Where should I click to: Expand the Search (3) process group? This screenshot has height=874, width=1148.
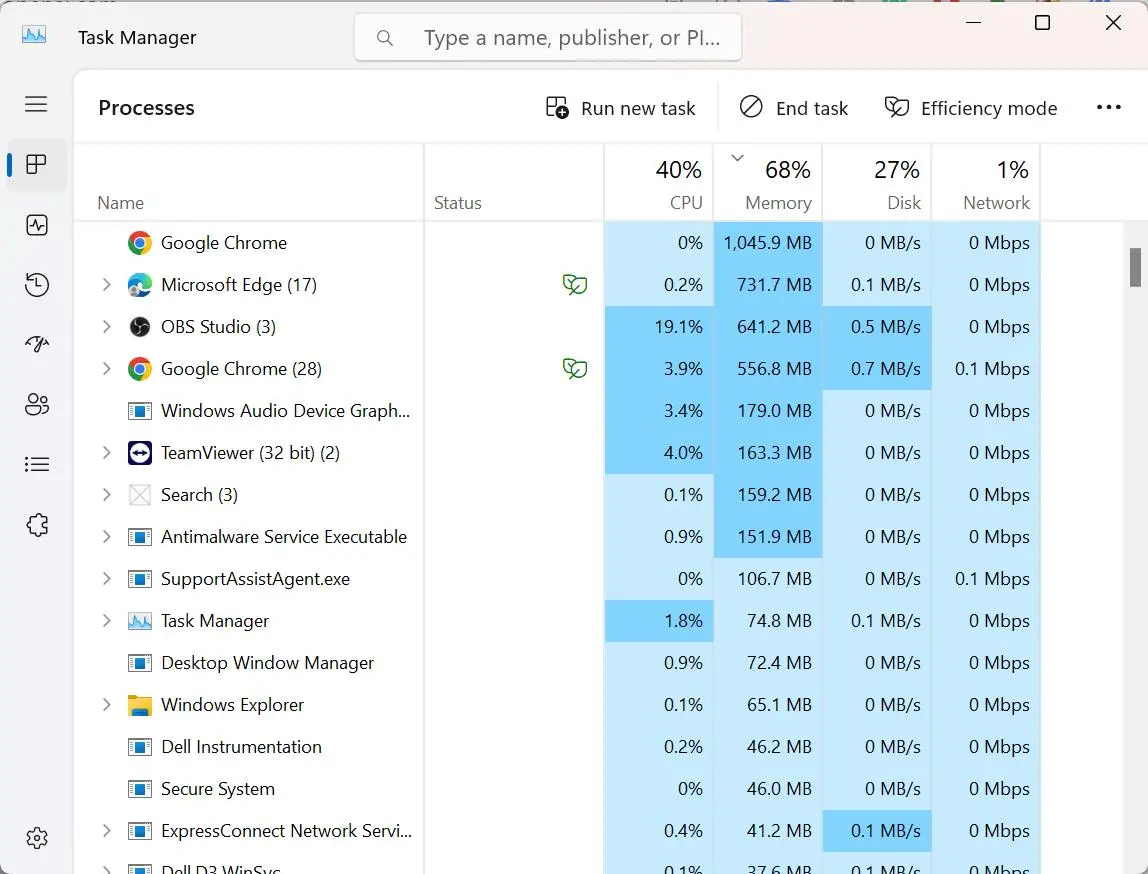[106, 495]
